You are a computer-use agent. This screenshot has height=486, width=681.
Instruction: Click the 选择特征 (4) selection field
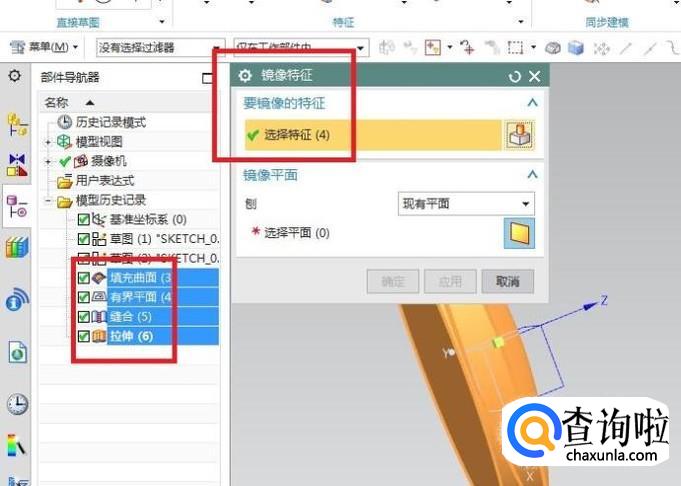pos(373,135)
